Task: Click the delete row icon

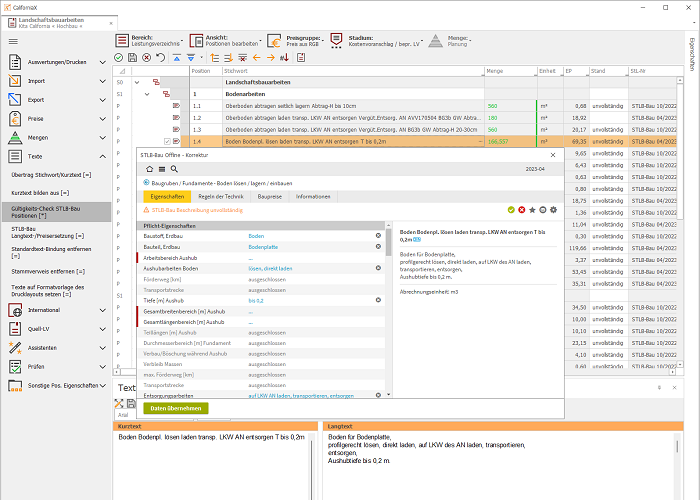Action: click(x=242, y=58)
